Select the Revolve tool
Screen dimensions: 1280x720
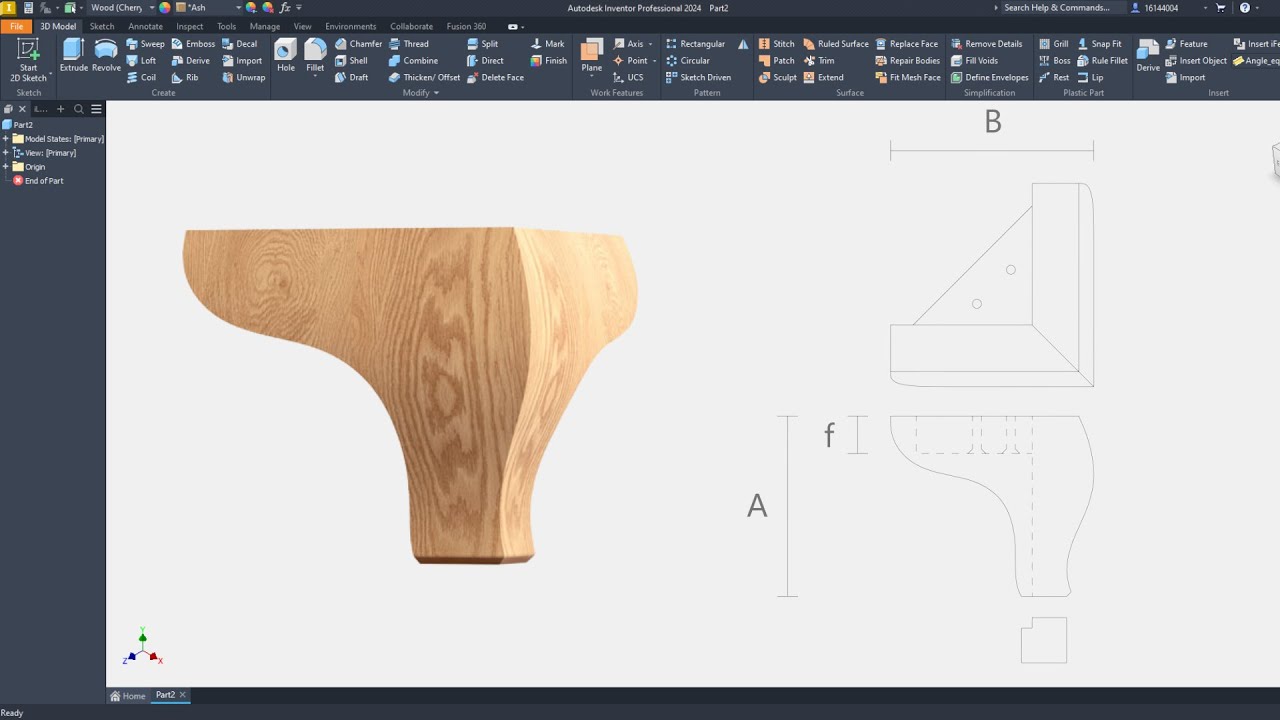pos(106,56)
